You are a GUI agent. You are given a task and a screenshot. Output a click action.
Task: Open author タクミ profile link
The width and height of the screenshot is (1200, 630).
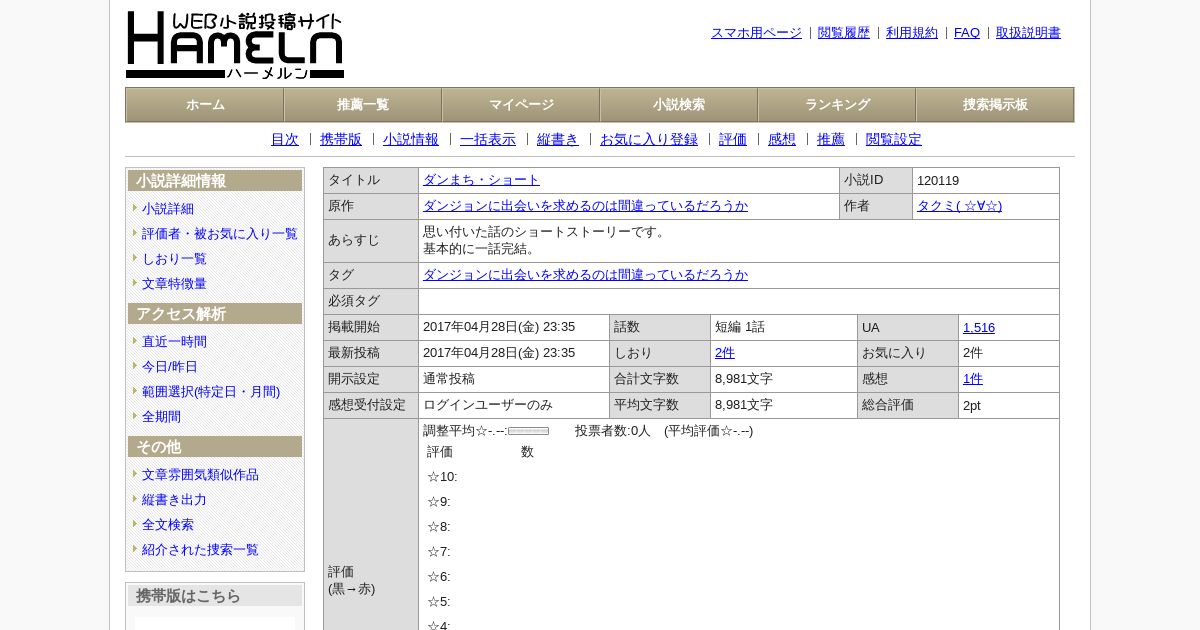pos(959,206)
